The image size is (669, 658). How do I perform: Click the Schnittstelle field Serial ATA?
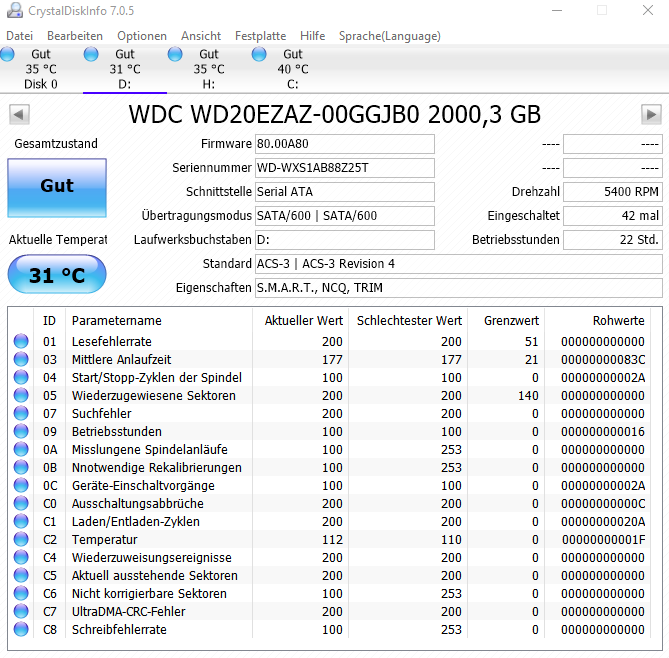pos(345,192)
